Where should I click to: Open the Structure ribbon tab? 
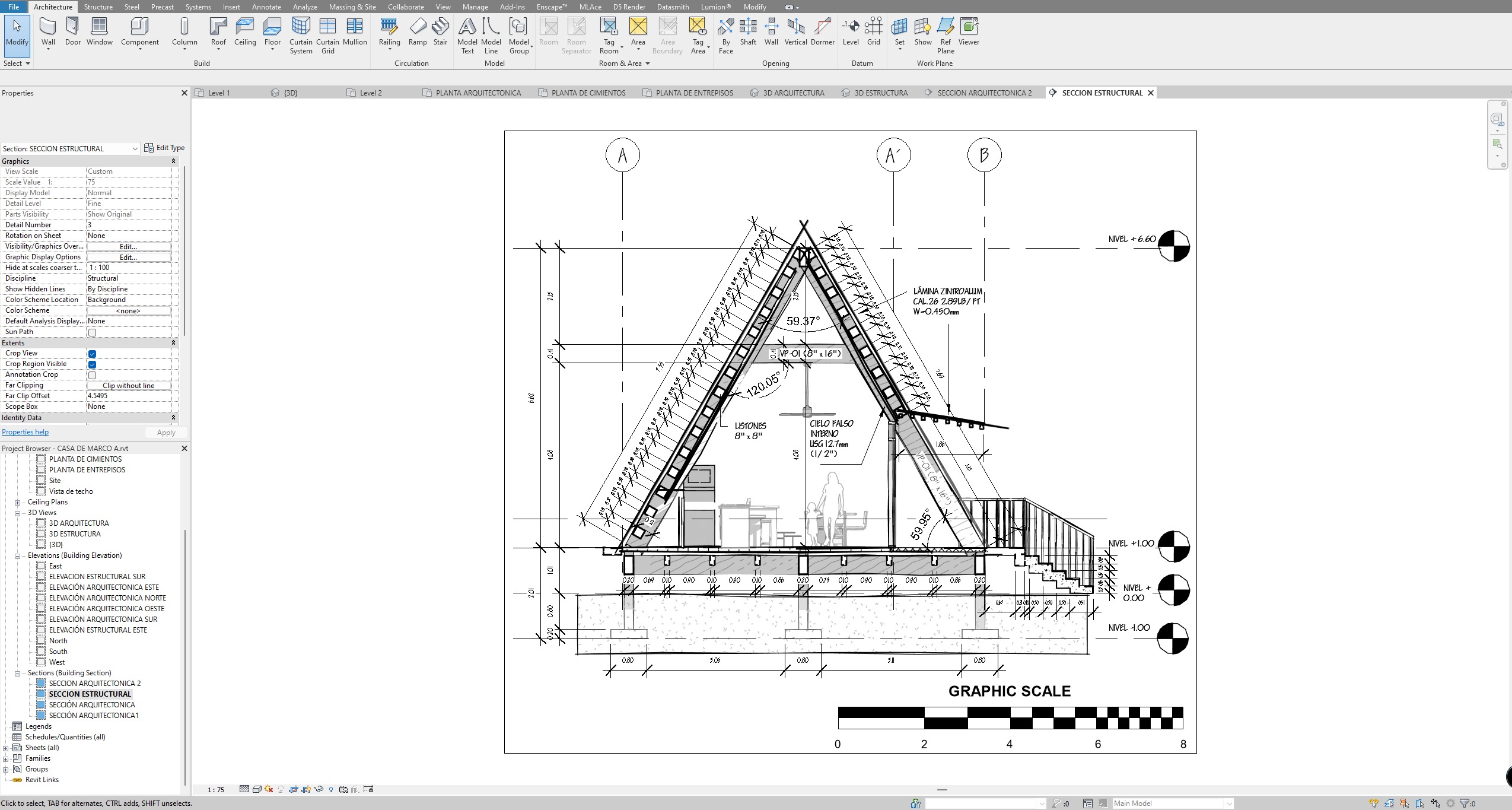[98, 7]
